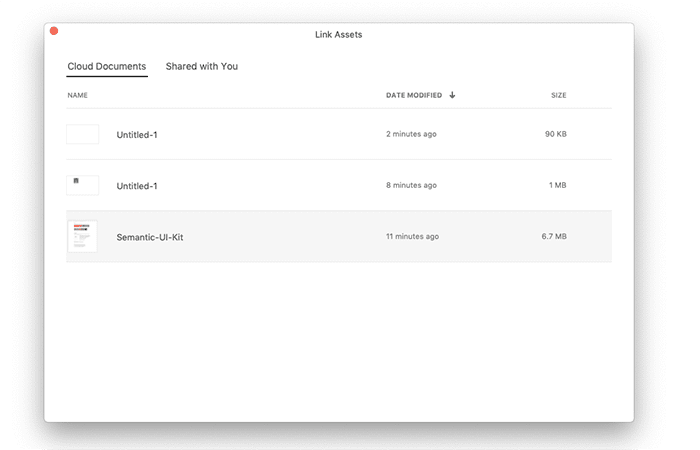Open the Shared with You tab
700x450 pixels.
(201, 67)
